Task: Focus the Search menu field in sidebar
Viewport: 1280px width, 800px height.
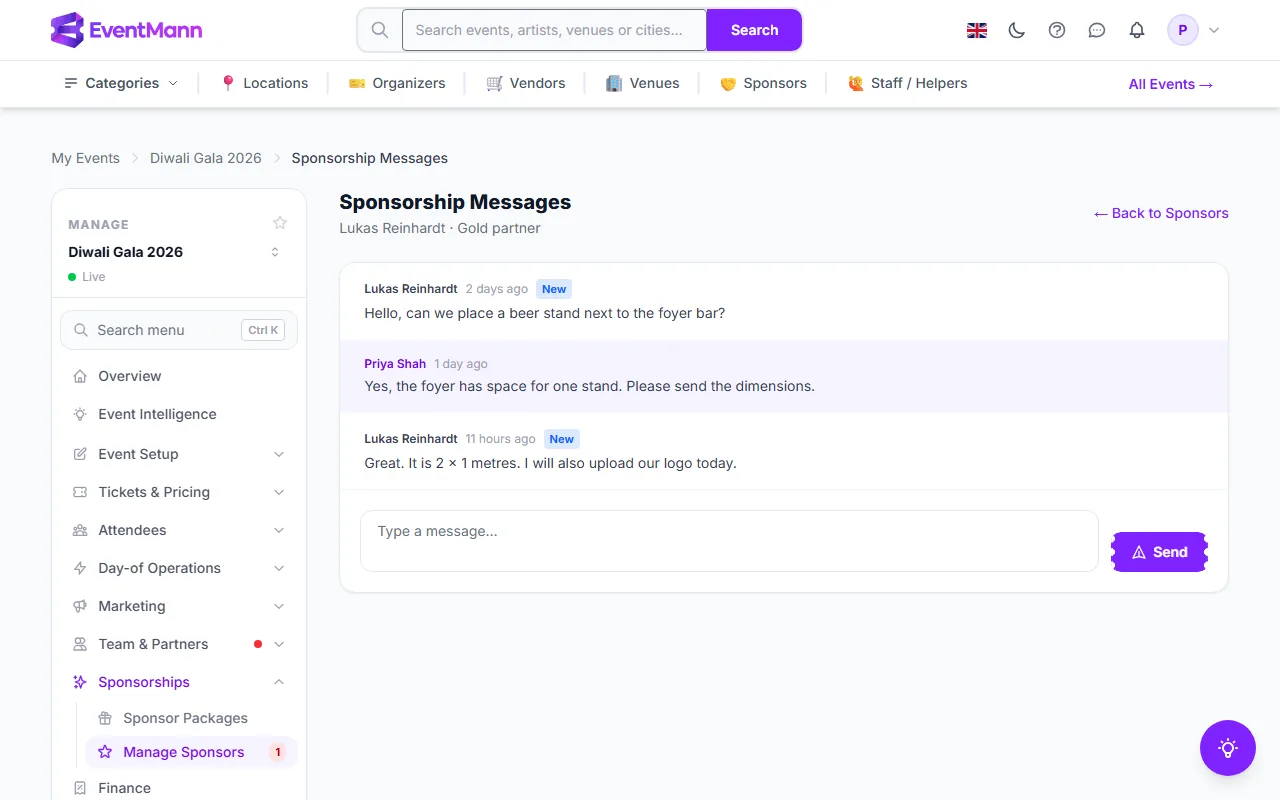Action: pos(179,330)
